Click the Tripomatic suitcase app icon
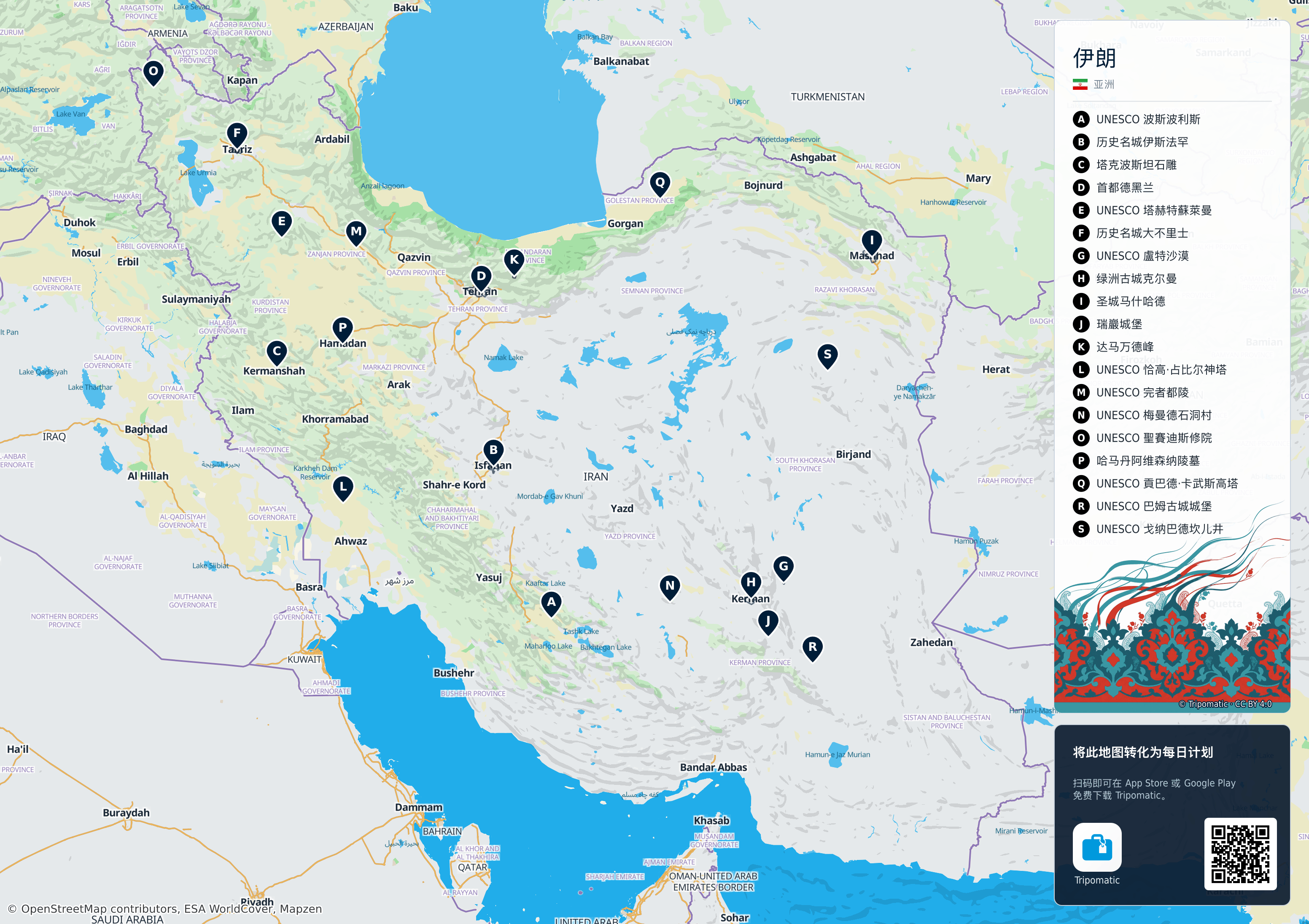 [x=1097, y=847]
